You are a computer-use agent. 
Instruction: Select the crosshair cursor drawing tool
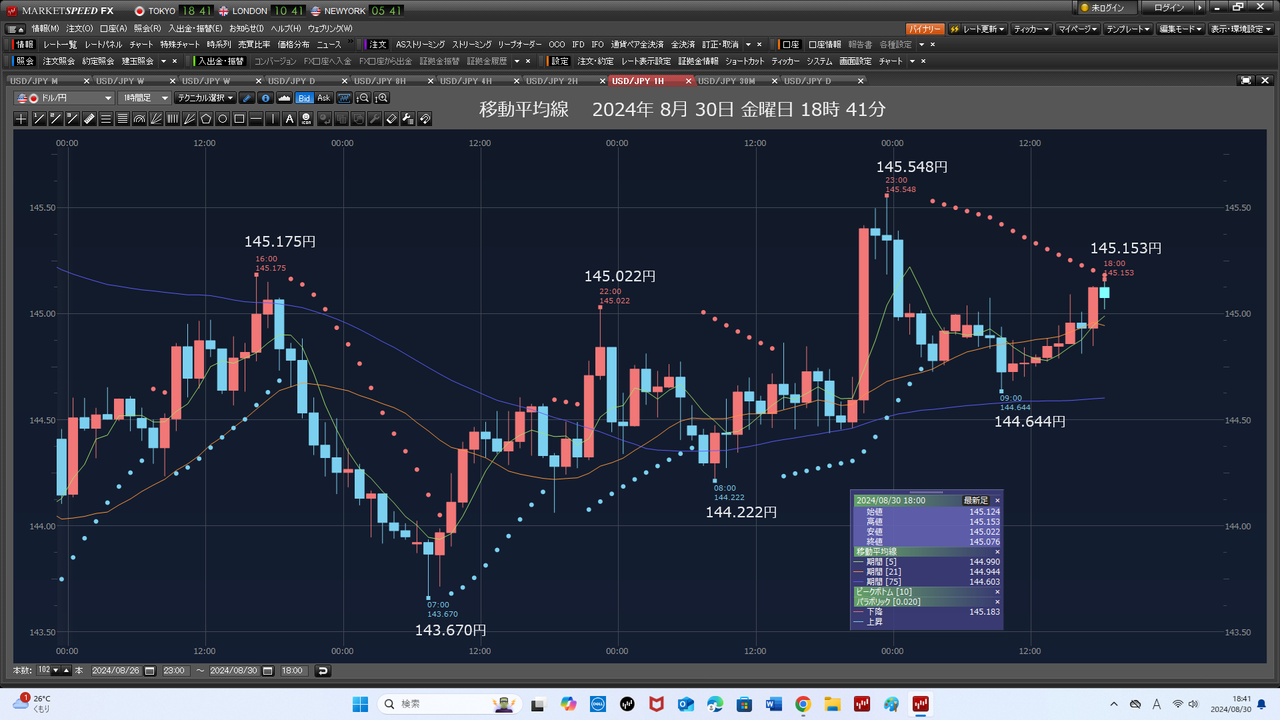point(22,119)
